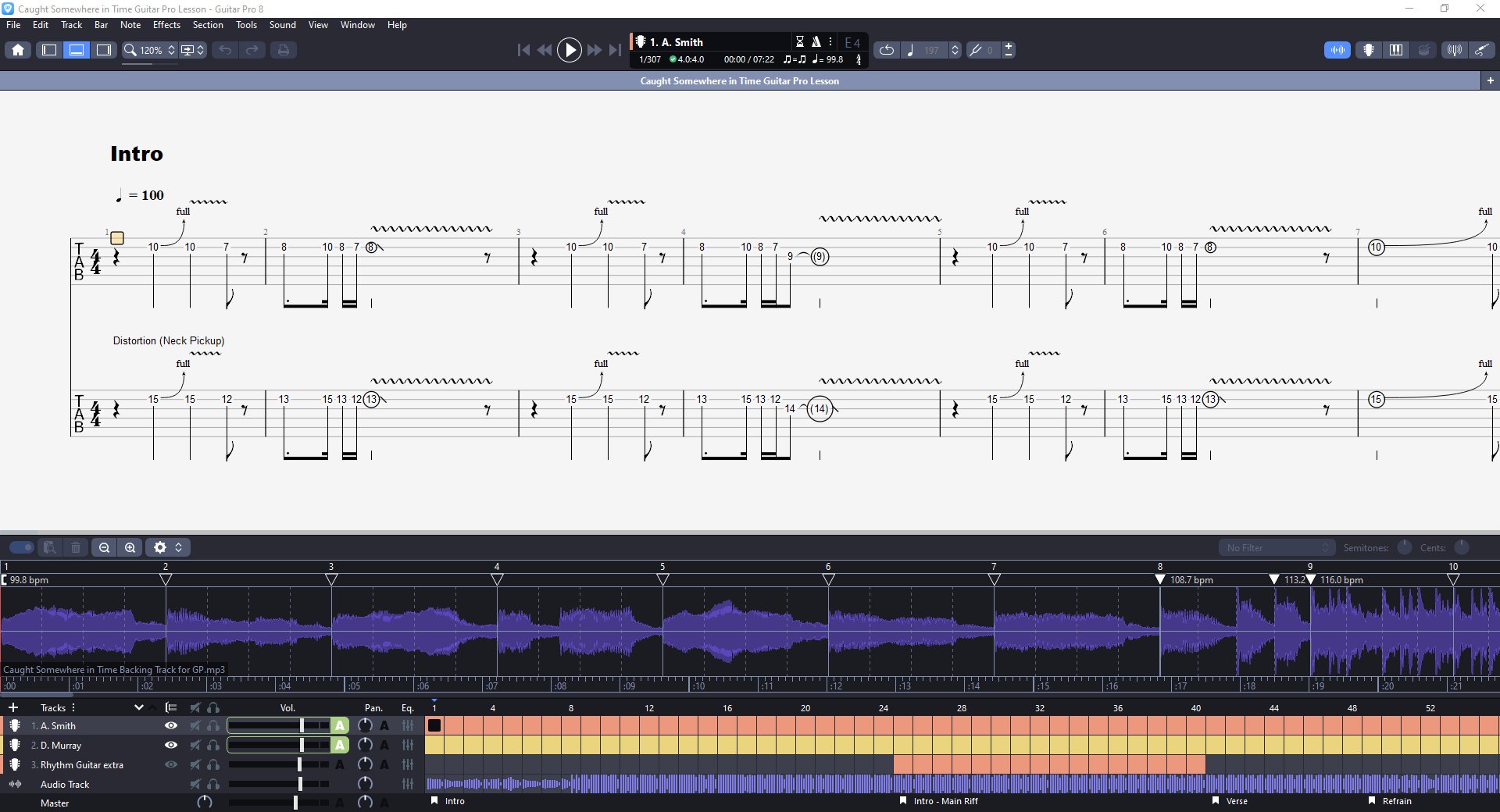
Task: Click the plus/minus semitone transpose button
Action: click(1009, 50)
